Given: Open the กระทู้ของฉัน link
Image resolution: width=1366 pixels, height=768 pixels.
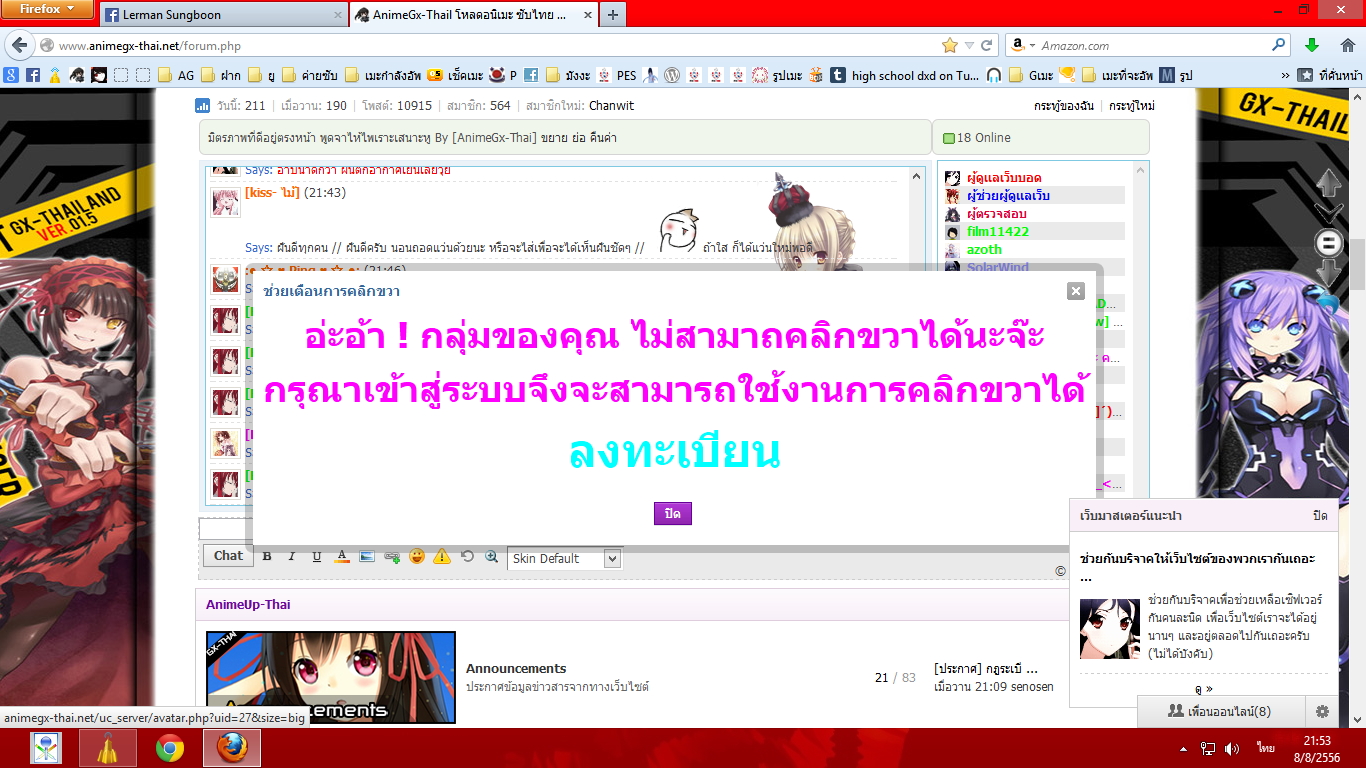Looking at the screenshot, I should (x=1063, y=106).
